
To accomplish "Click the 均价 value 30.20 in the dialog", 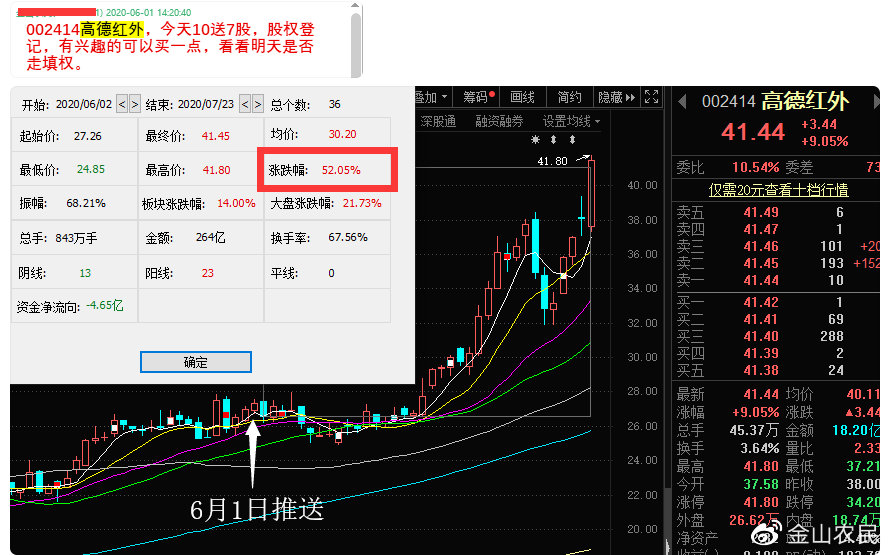I will click(343, 134).
